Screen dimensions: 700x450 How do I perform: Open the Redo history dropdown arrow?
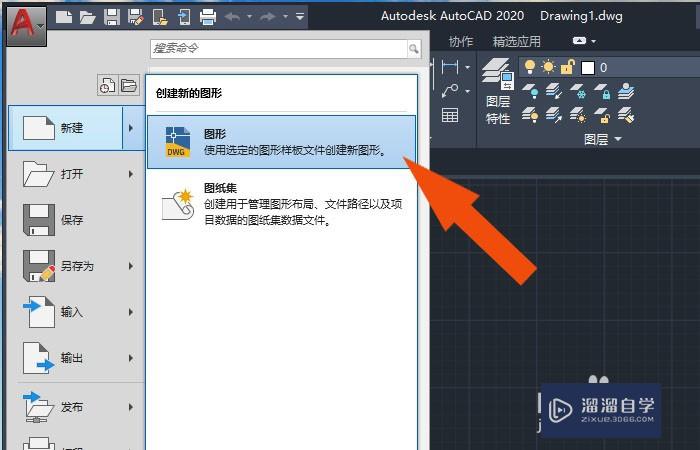coord(285,17)
